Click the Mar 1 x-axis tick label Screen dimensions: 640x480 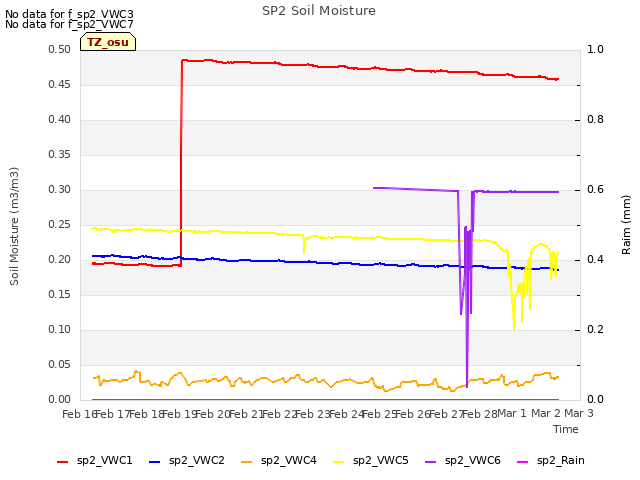[512, 413]
